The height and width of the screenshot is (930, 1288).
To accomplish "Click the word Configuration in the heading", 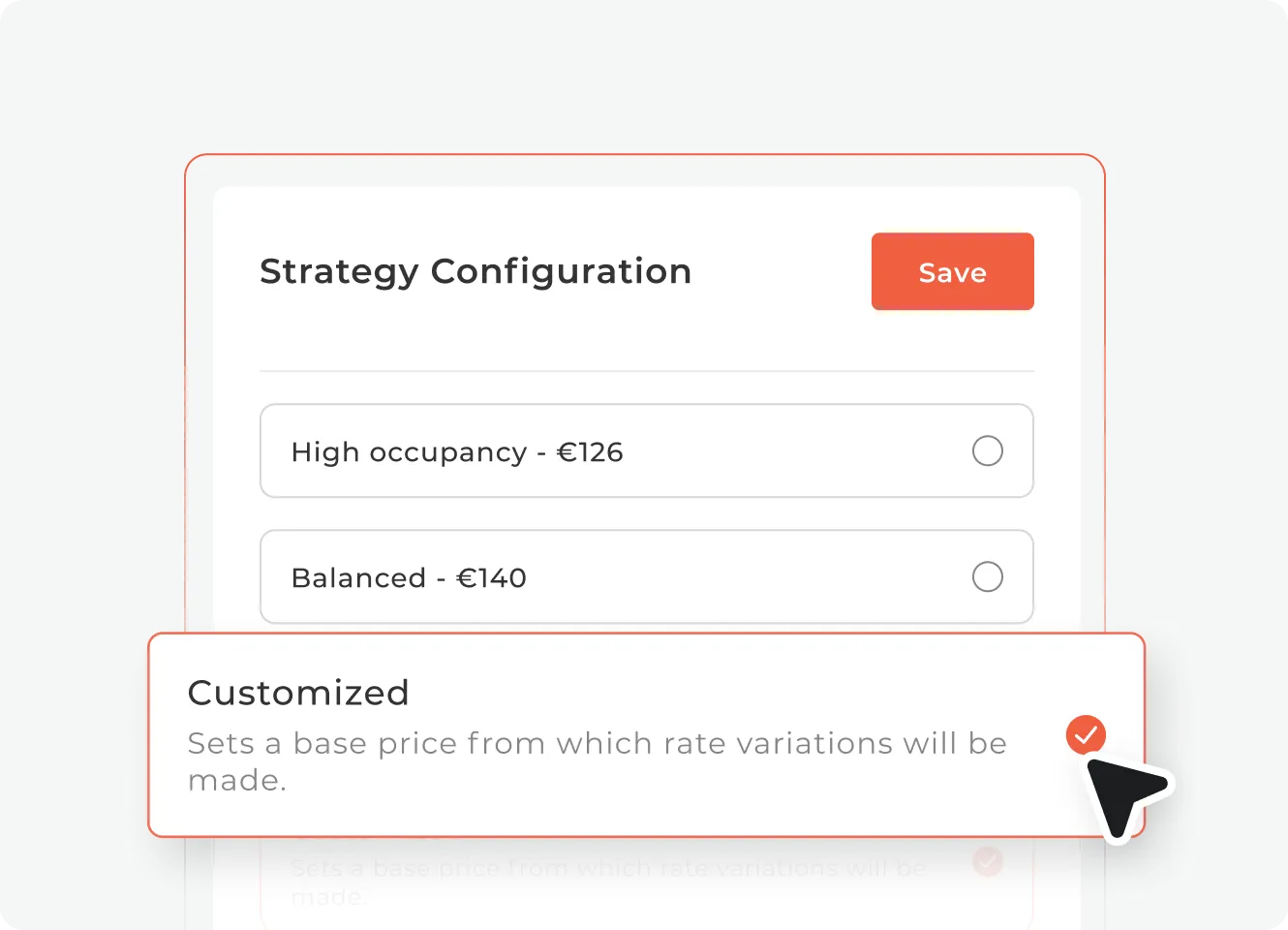I will coord(561,272).
